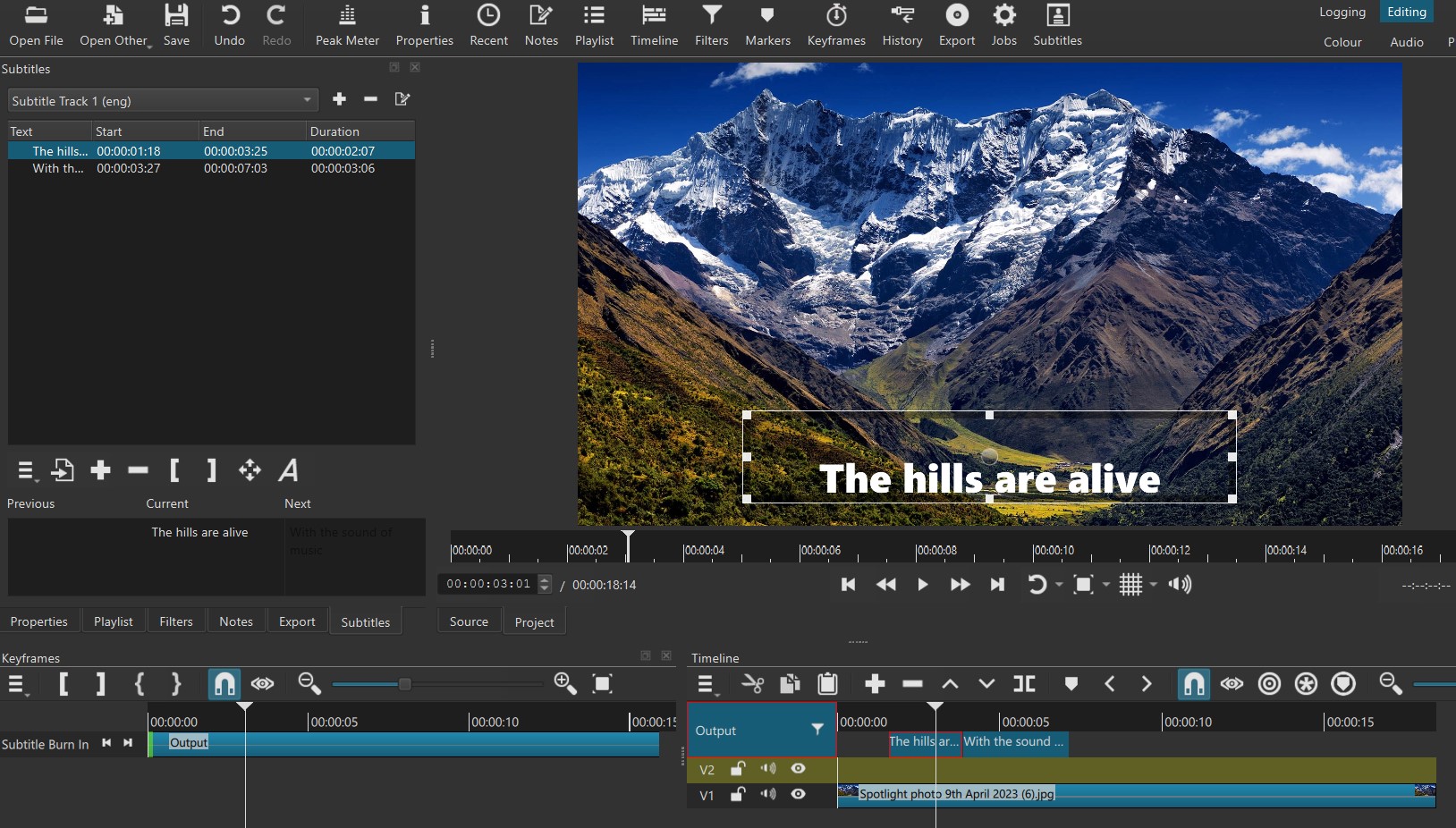Select the Project player tab

pos(535,622)
